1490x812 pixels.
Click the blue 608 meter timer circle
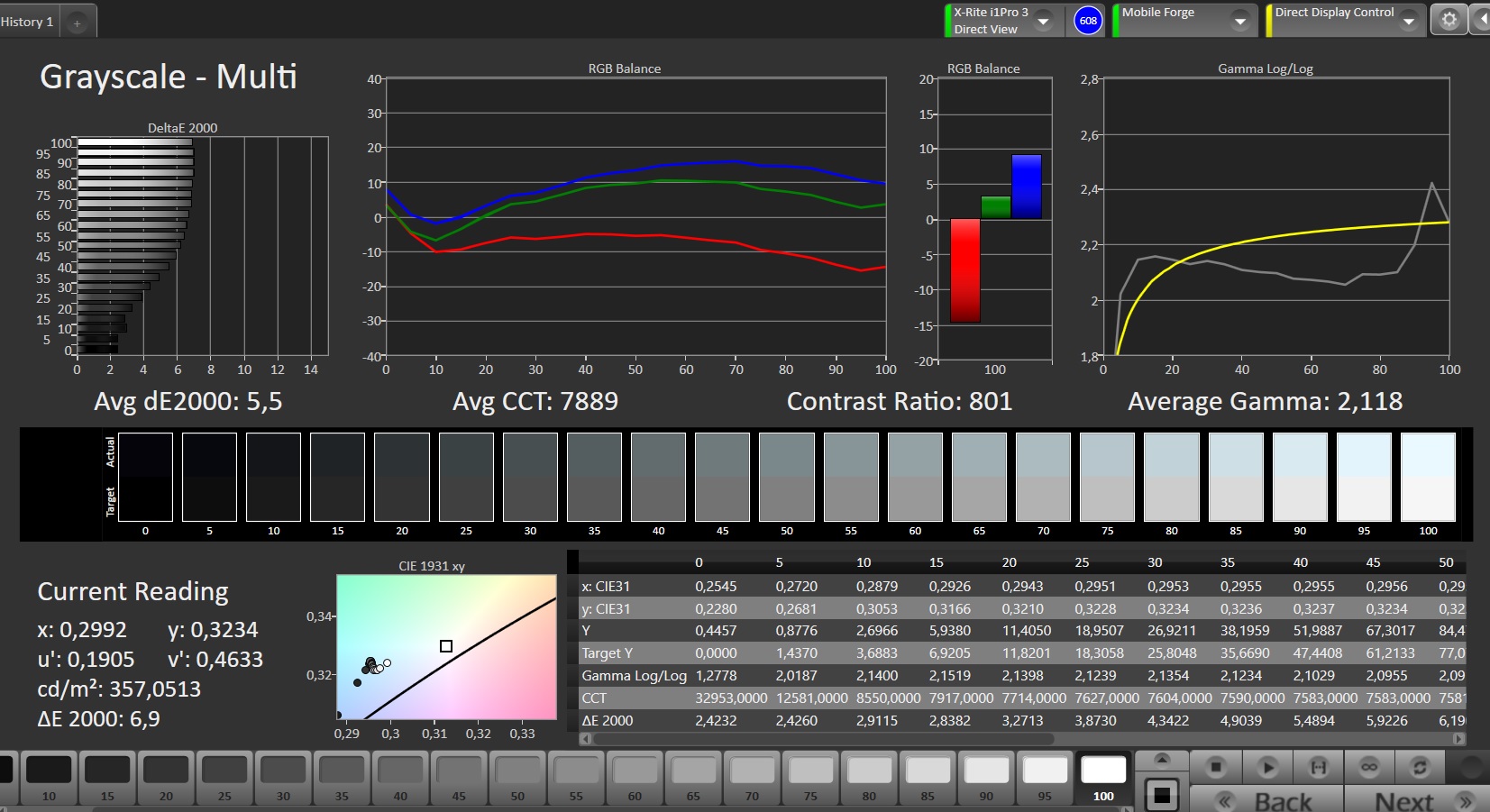click(x=1088, y=21)
